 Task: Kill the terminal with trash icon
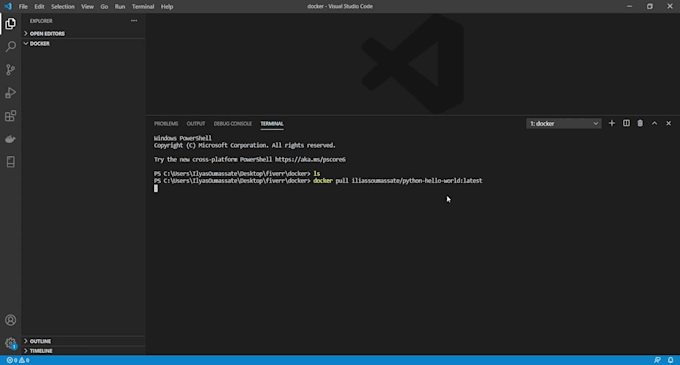[640, 124]
